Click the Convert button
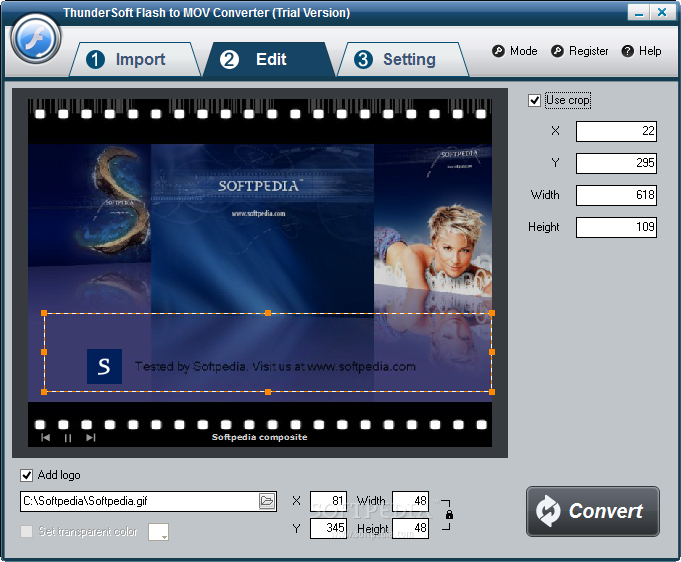The image size is (681, 562). pyautogui.click(x=593, y=512)
